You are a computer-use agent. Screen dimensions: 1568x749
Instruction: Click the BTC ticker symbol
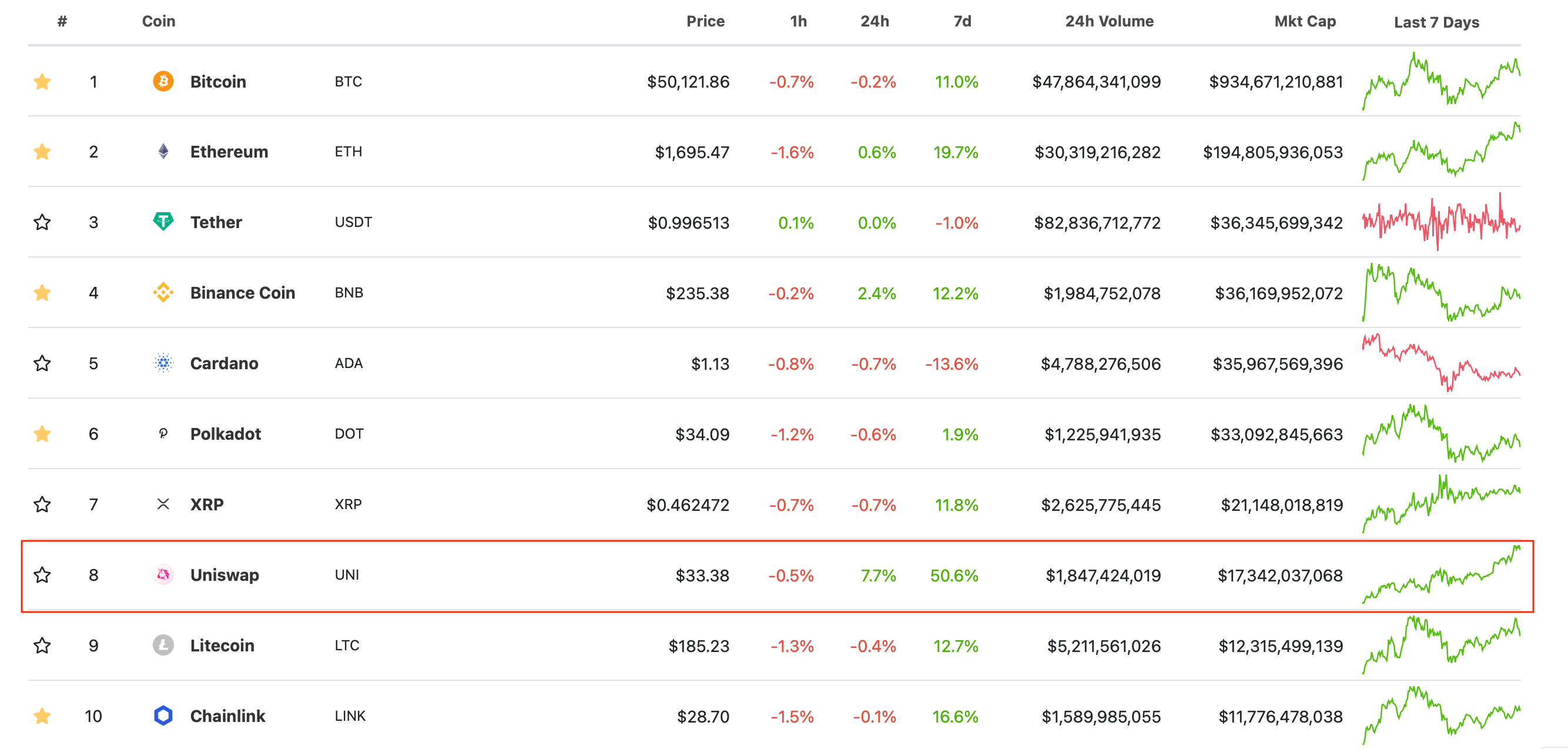coord(348,82)
